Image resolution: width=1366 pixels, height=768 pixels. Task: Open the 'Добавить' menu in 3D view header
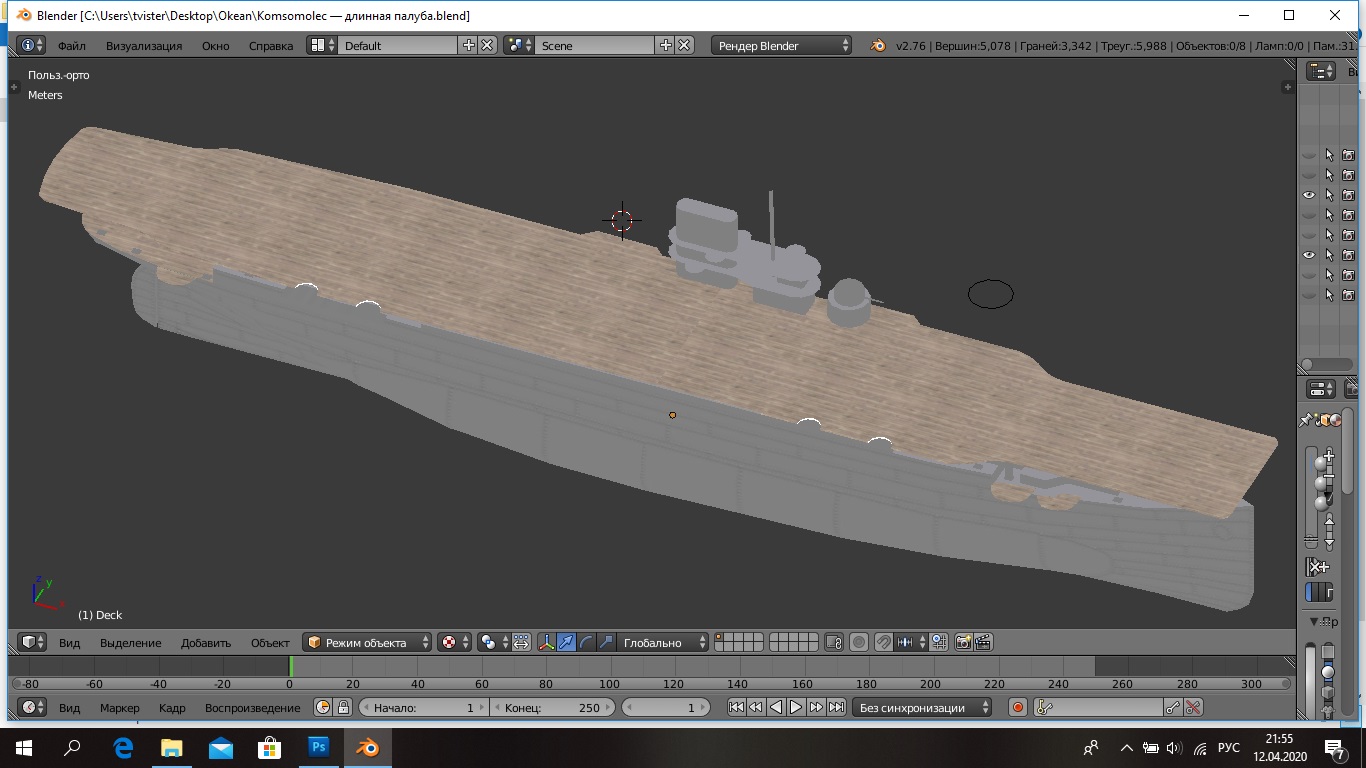(205, 642)
